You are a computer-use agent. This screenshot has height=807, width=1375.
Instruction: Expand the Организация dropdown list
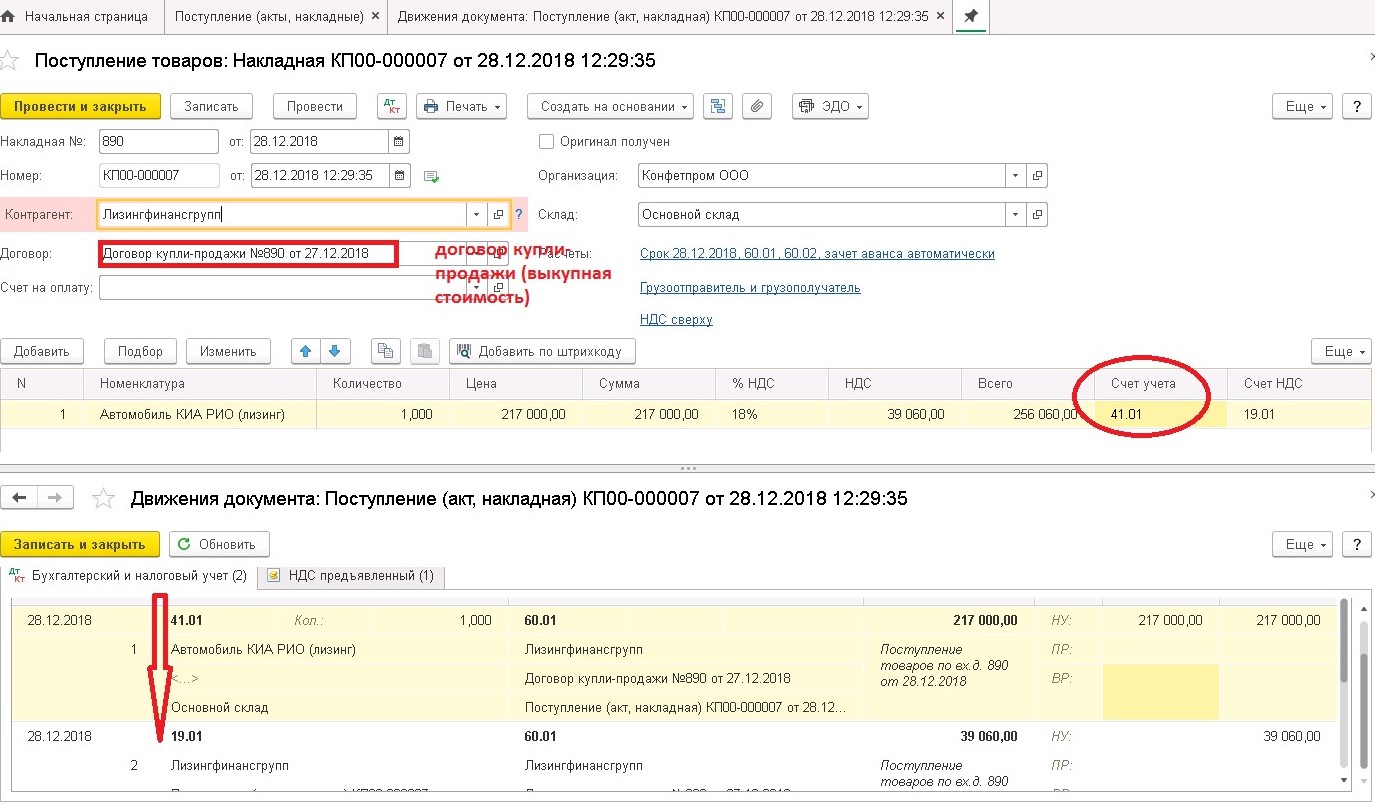click(1016, 176)
